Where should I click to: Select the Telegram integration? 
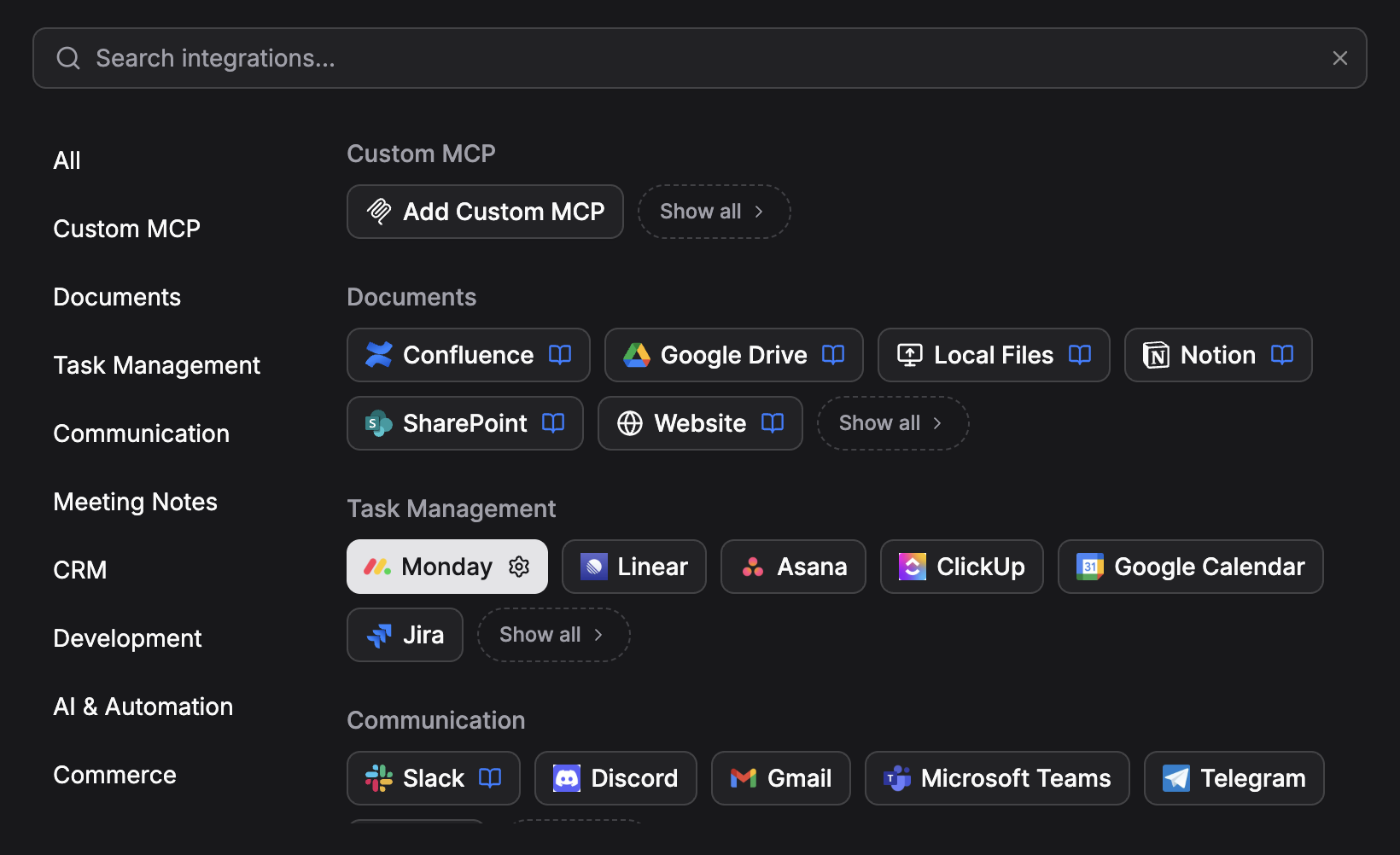1234,777
